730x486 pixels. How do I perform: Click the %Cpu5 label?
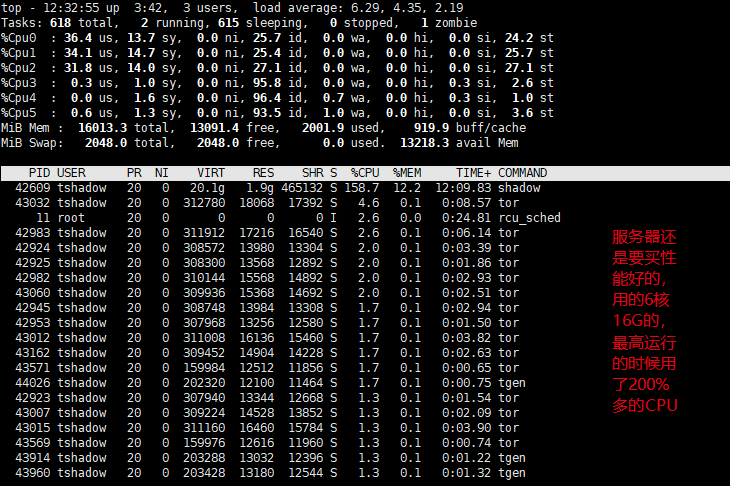(19, 113)
